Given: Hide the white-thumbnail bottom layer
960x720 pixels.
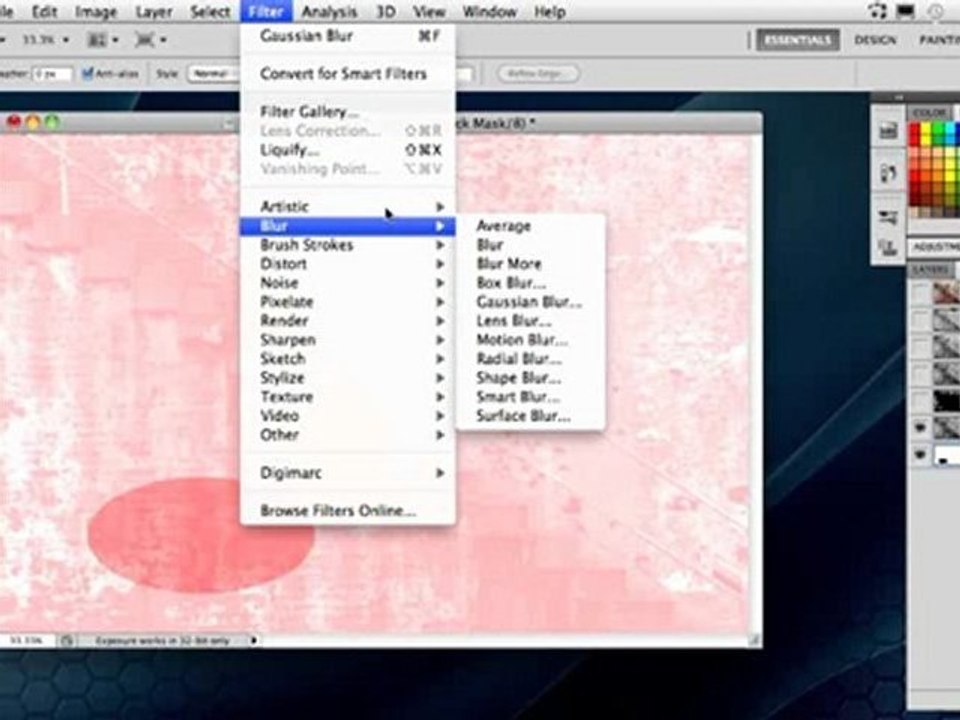Looking at the screenshot, I should point(920,455).
